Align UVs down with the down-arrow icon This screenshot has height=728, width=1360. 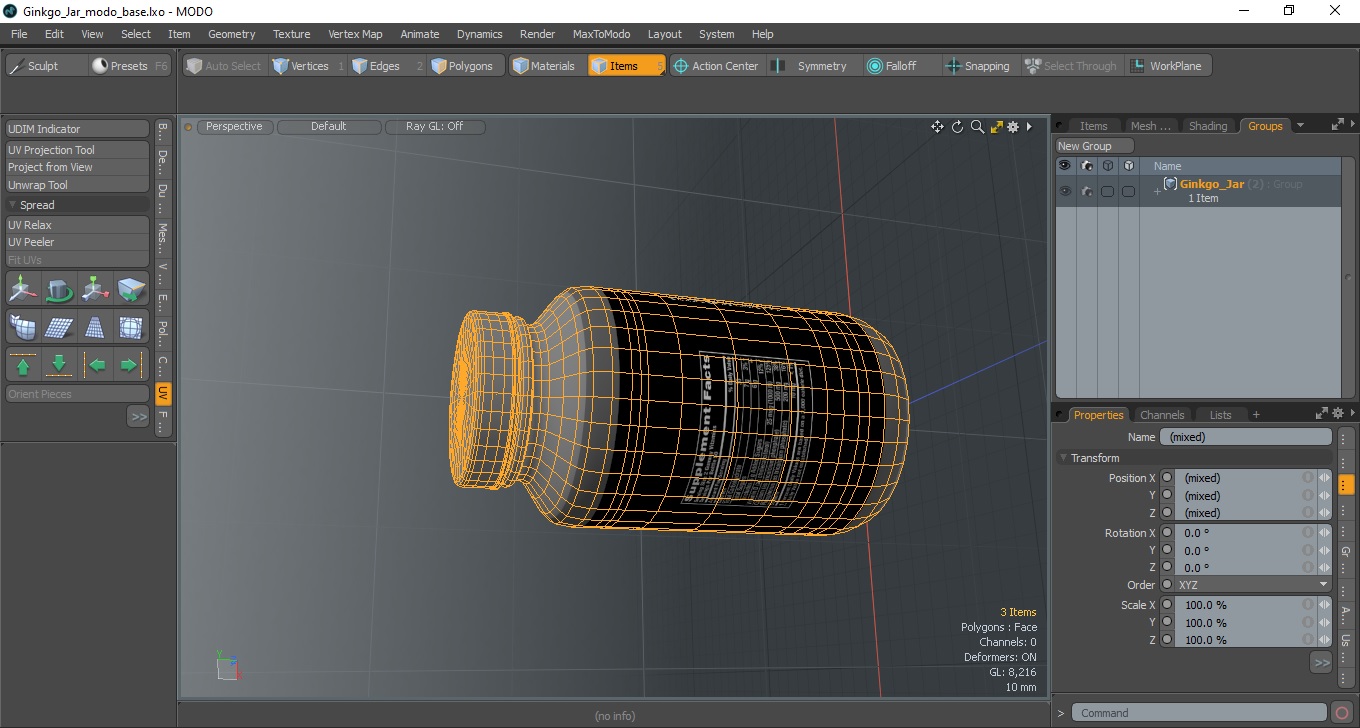[x=59, y=365]
